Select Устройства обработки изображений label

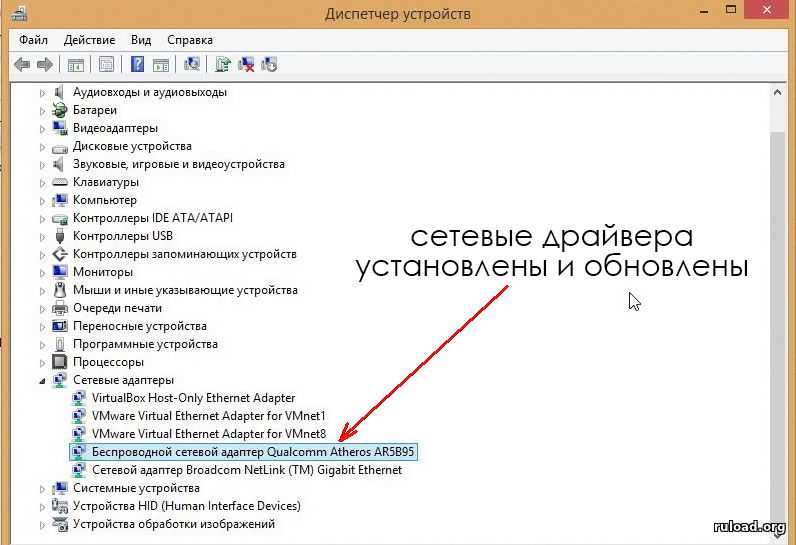[x=174, y=524]
